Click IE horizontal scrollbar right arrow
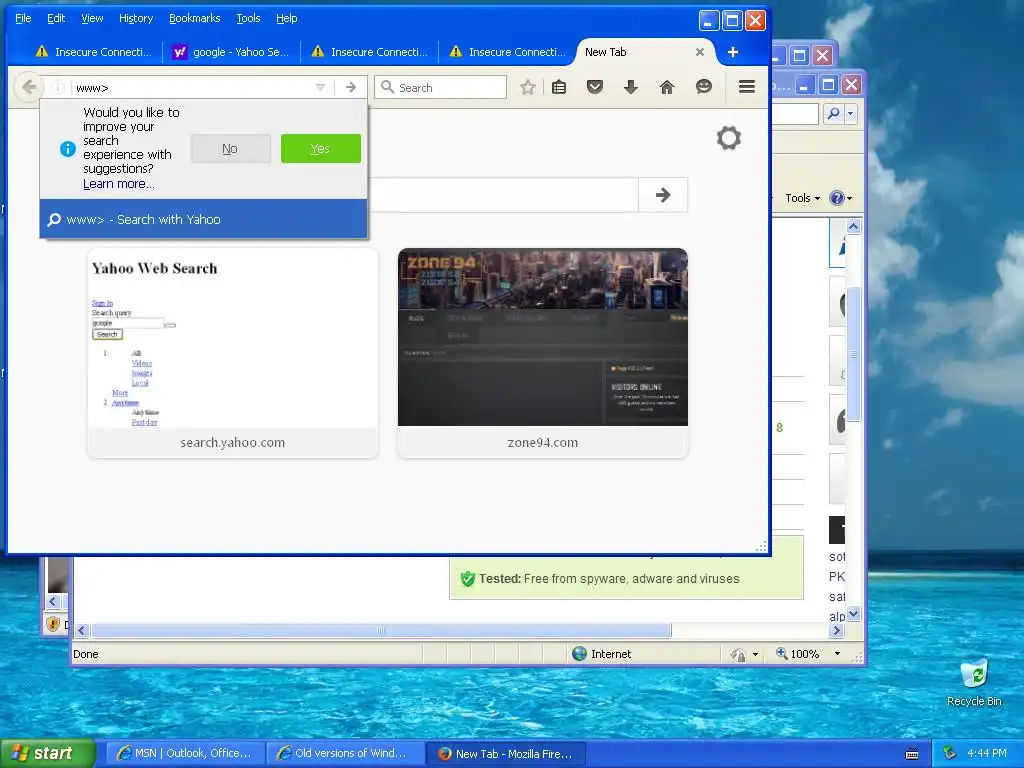This screenshot has height=768, width=1024. point(837,630)
